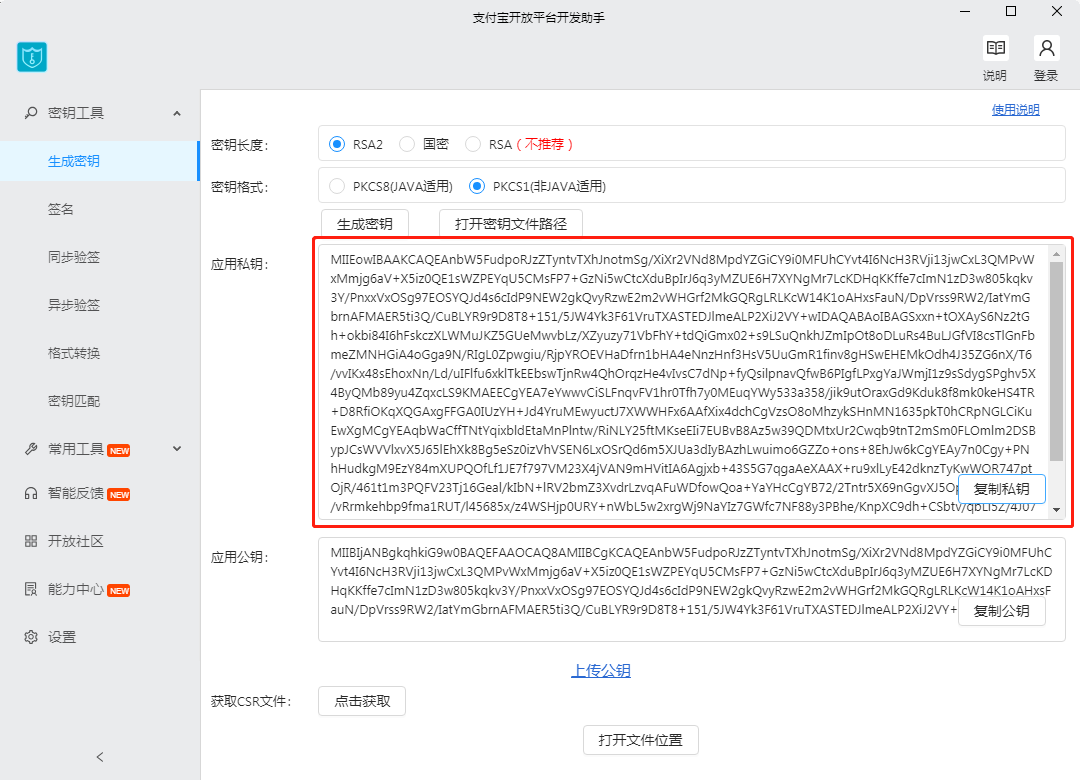Click NEW badge next to 常用工具
The width and height of the screenshot is (1080, 780).
click(119, 451)
